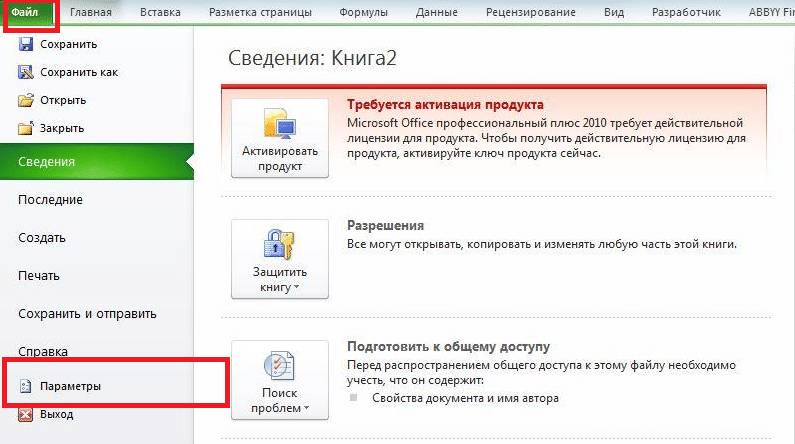
Task: Open the Данные ribbon tab
Action: point(437,12)
